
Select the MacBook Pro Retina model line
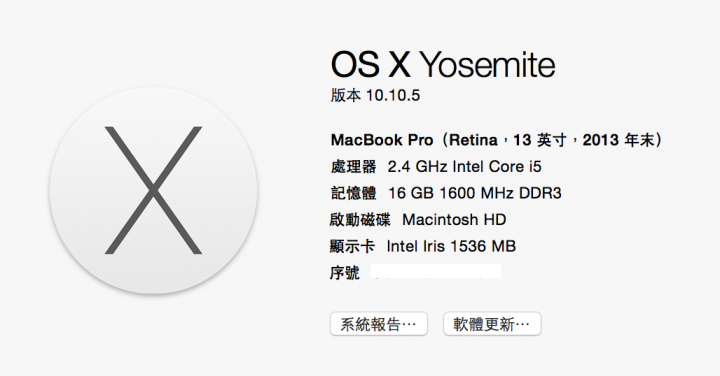click(x=496, y=140)
